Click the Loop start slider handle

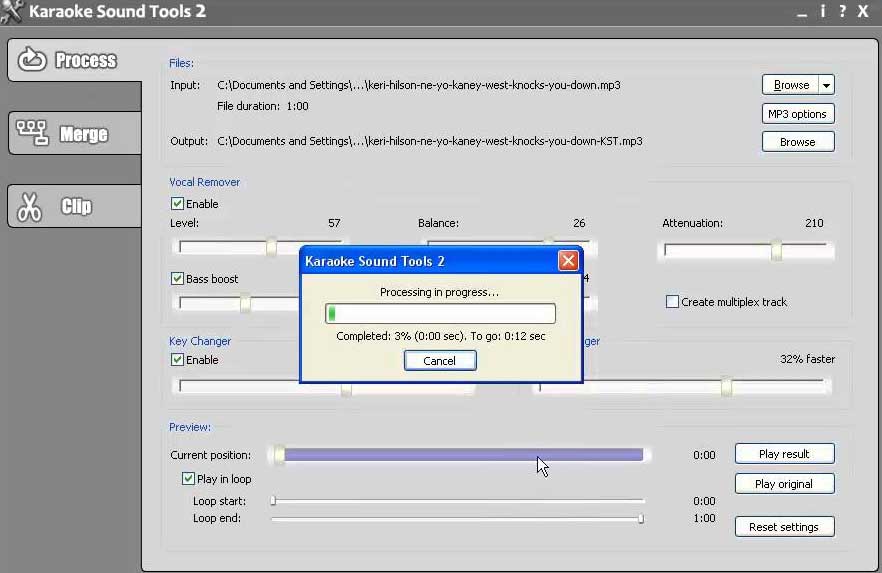click(x=273, y=500)
